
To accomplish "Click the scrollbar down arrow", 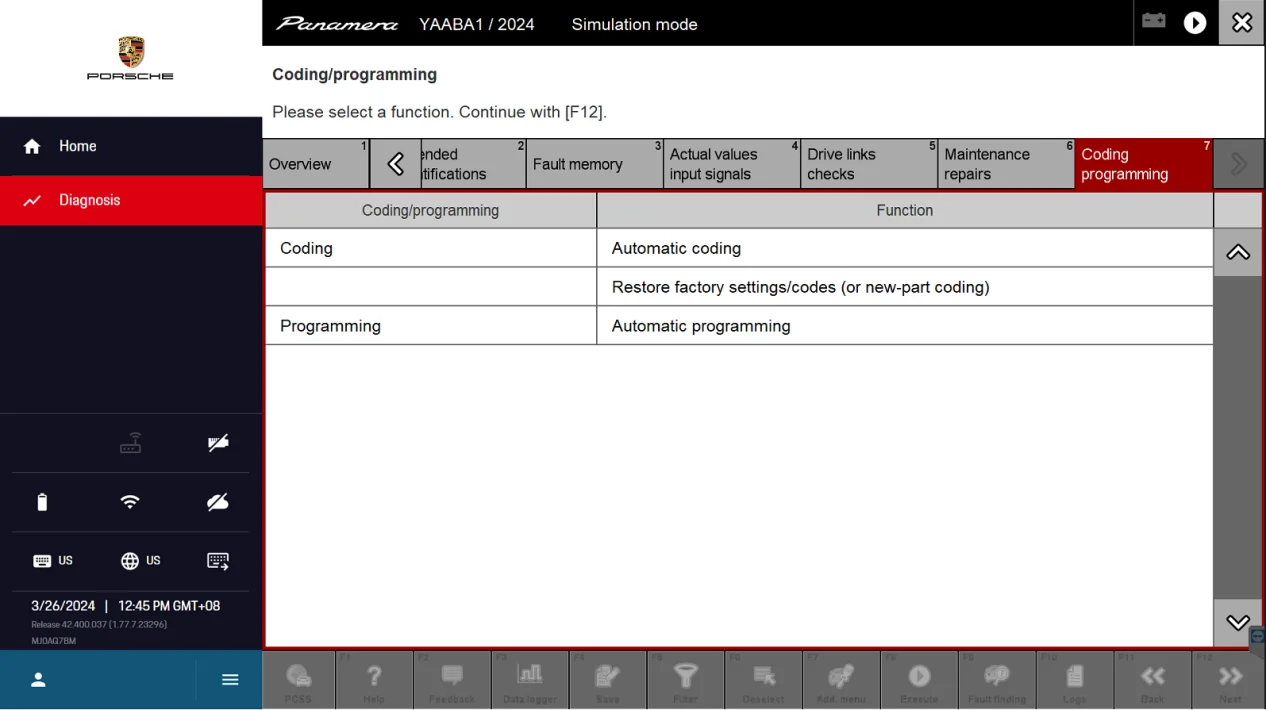I will click(1238, 622).
